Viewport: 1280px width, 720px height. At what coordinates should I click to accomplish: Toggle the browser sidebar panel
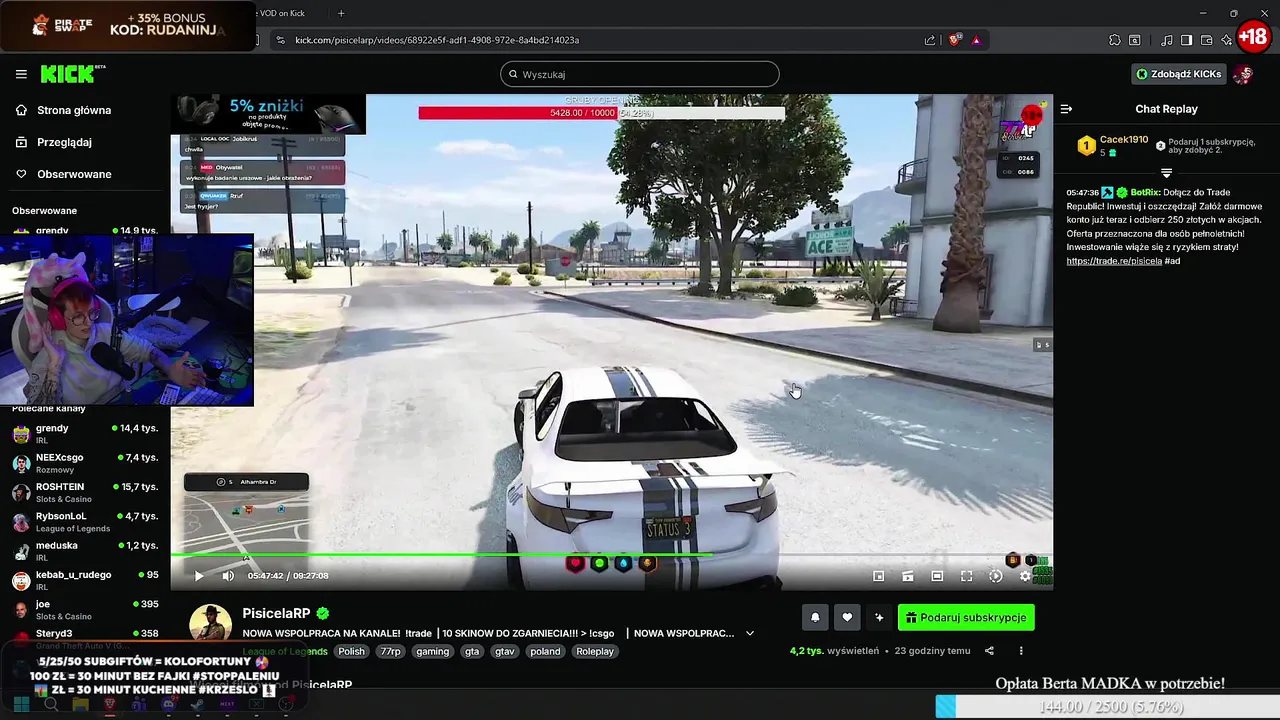[1186, 40]
